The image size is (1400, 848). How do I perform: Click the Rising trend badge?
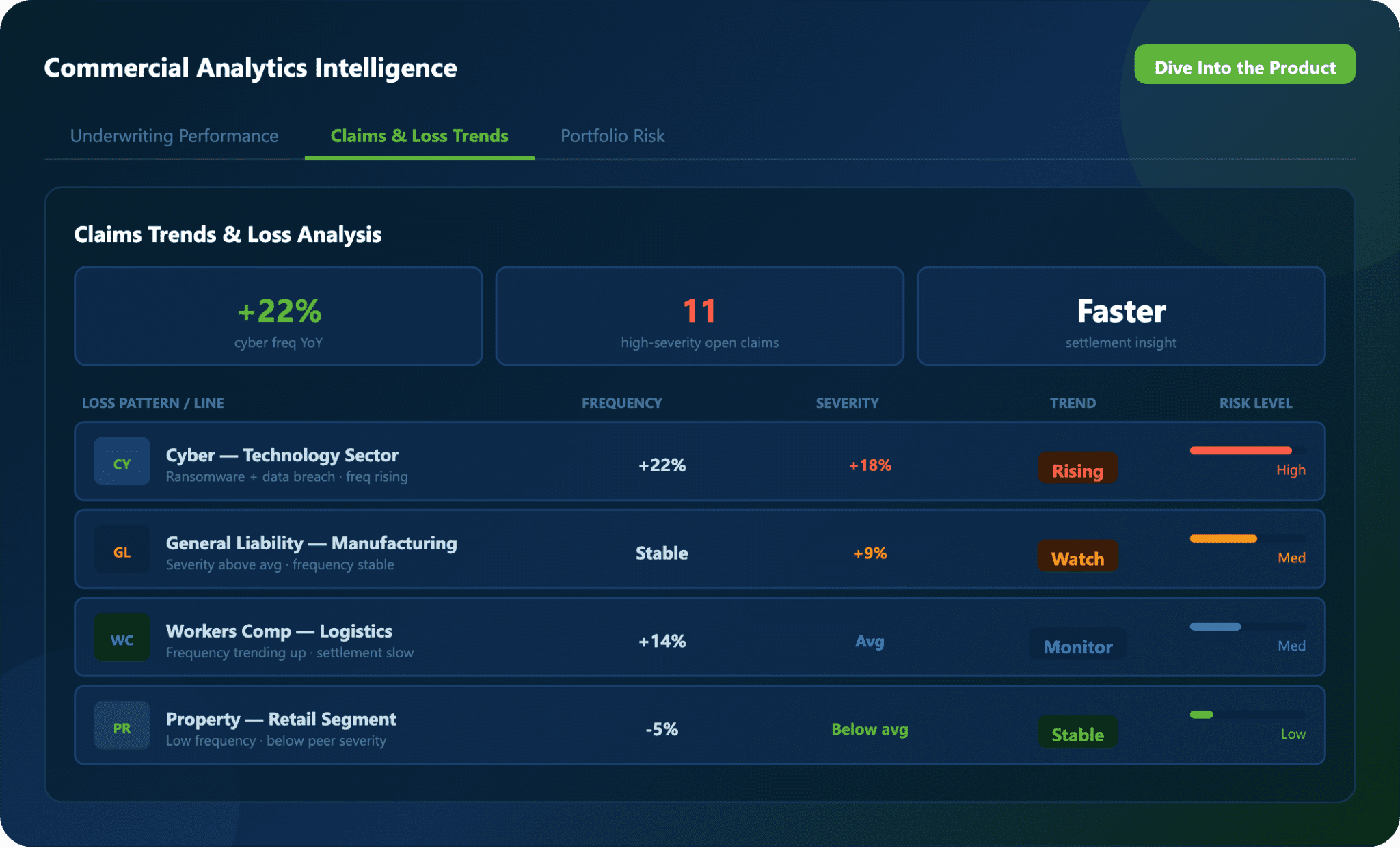pos(1077,469)
